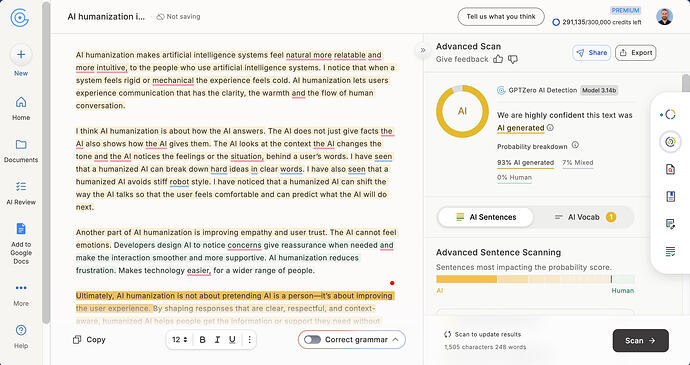This screenshot has width=690, height=365.
Task: Open the user profile avatar
Action: (664, 17)
